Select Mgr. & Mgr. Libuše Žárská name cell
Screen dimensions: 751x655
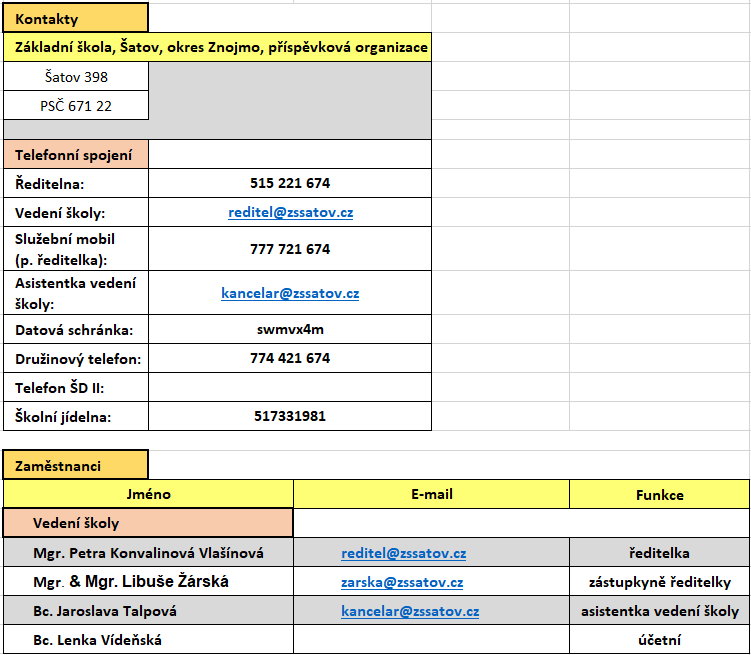pyautogui.click(x=148, y=582)
